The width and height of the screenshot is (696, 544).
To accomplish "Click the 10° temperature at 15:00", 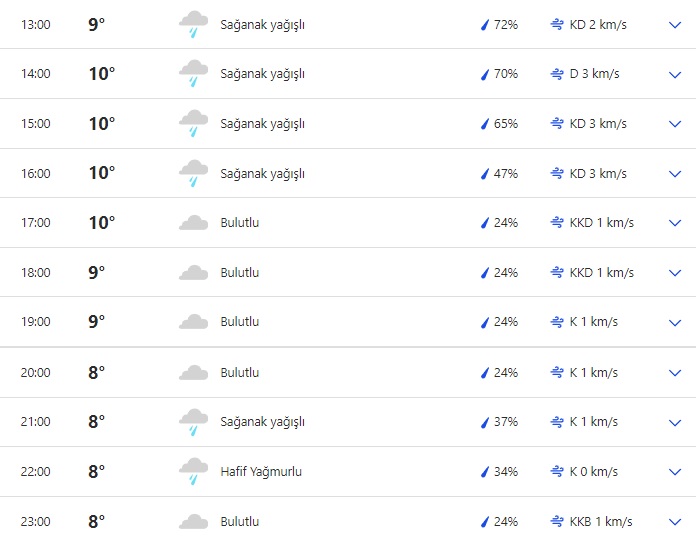I will tap(101, 124).
